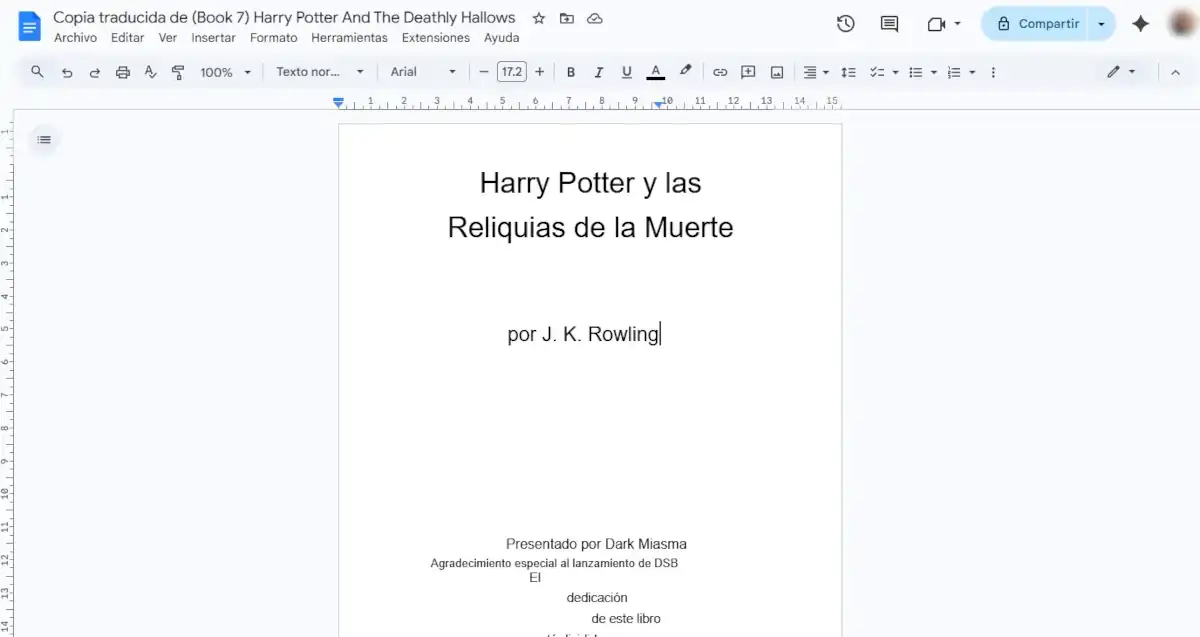The width and height of the screenshot is (1200, 637).
Task: Enable the checklist format
Action: coord(877,71)
